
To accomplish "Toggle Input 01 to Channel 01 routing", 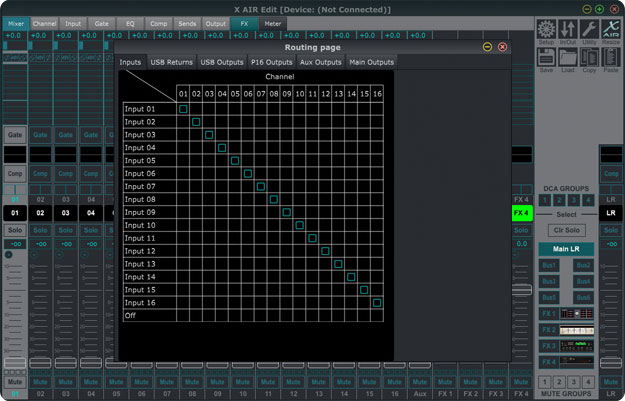I will (183, 109).
